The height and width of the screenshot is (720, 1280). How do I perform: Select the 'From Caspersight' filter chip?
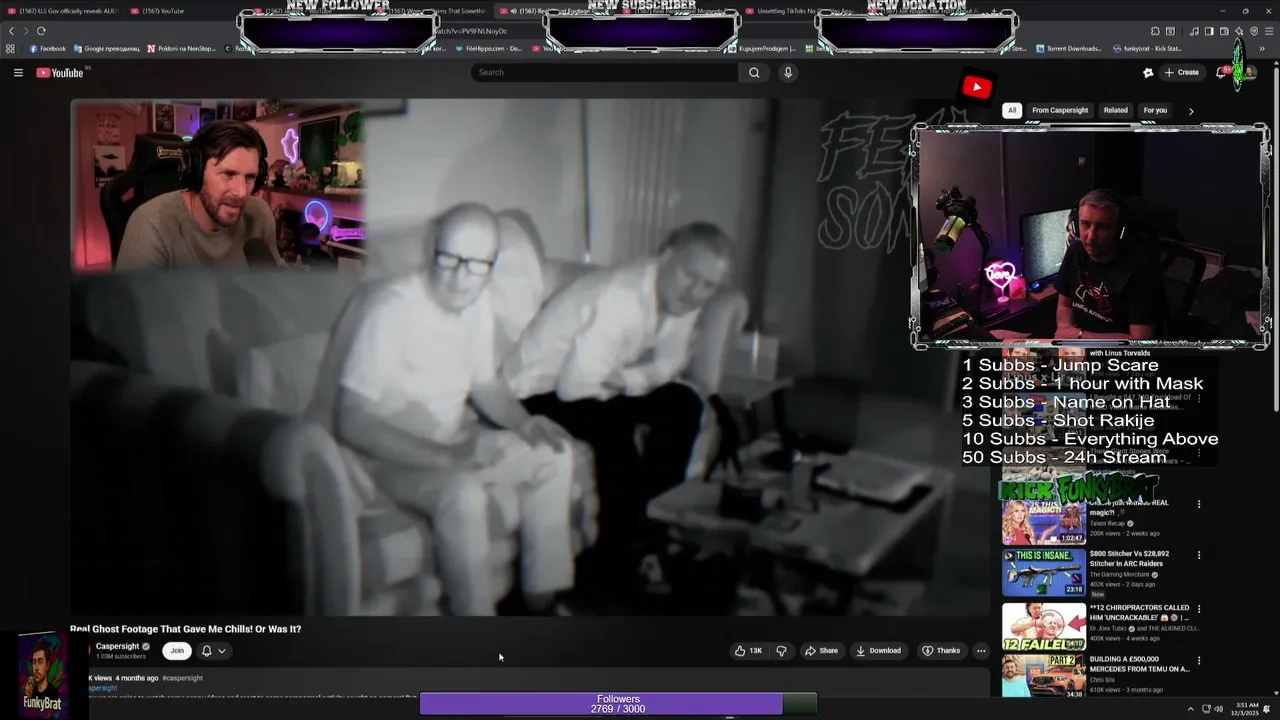(1060, 110)
